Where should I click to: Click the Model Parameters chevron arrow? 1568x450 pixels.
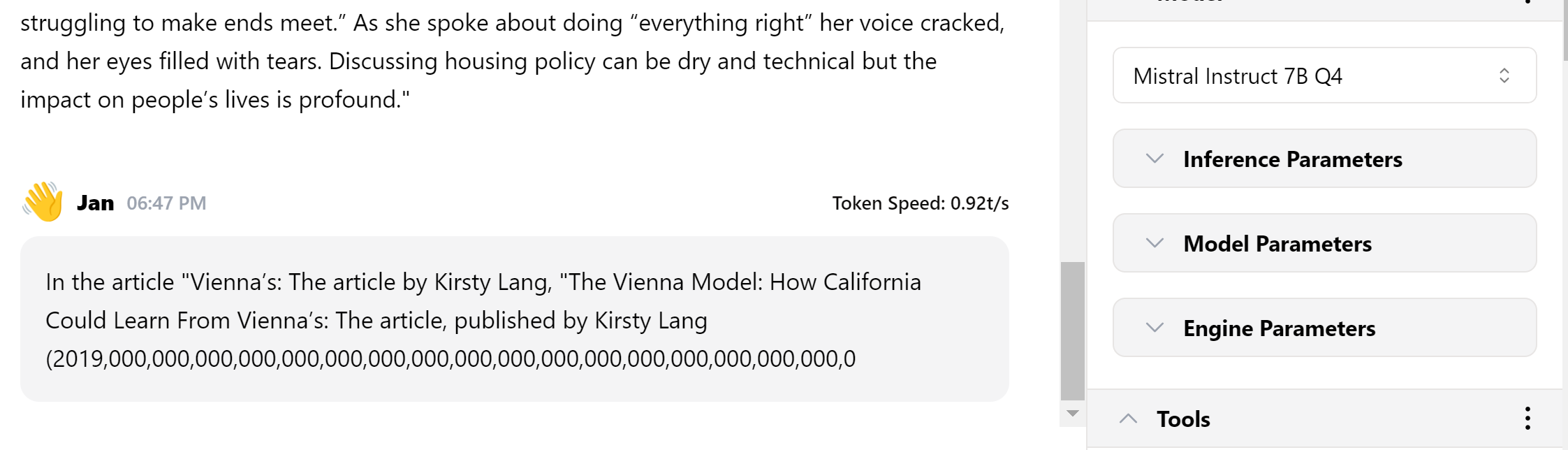(x=1155, y=243)
